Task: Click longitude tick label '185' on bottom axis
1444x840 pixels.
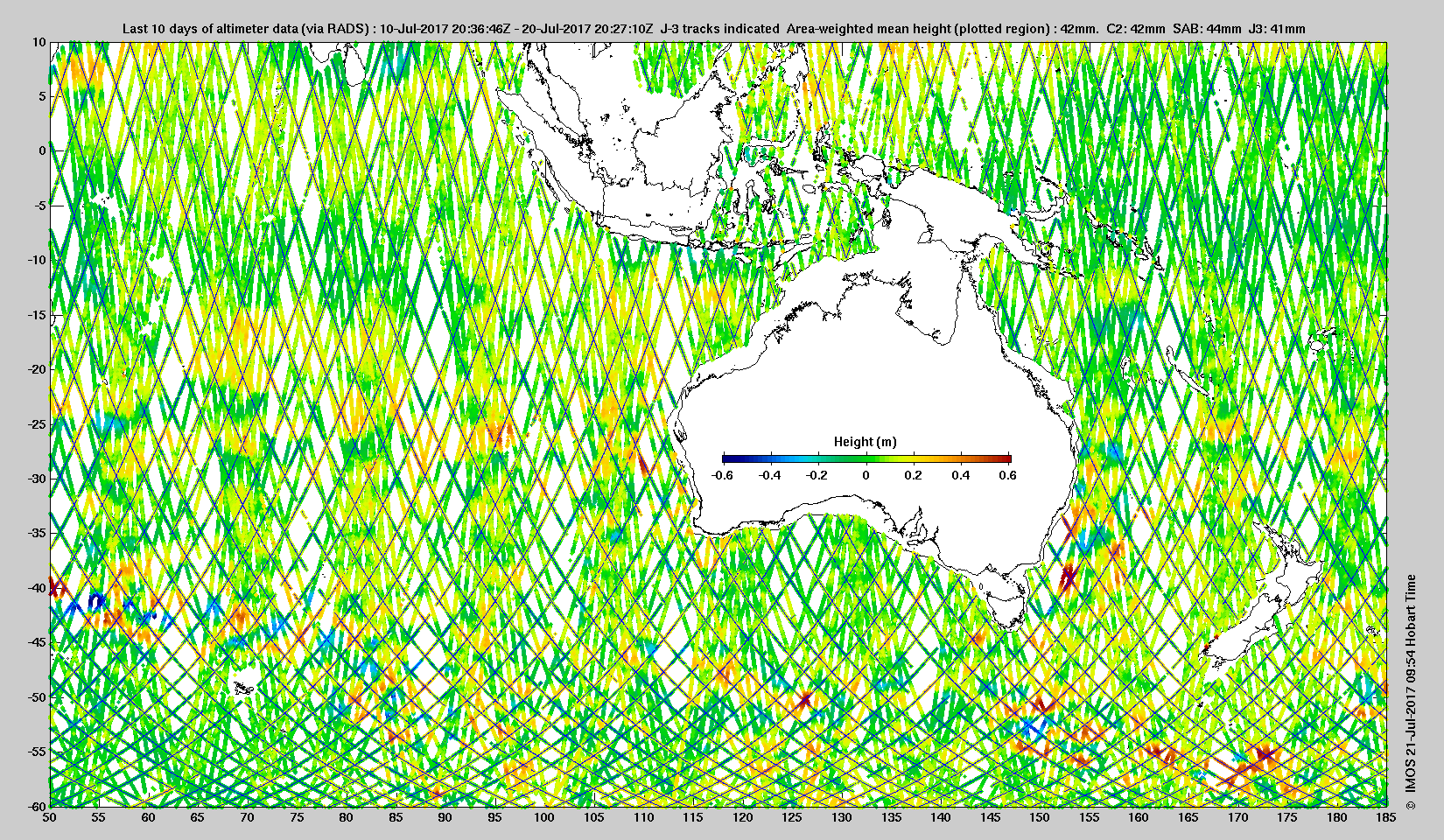Action: coord(1386,817)
